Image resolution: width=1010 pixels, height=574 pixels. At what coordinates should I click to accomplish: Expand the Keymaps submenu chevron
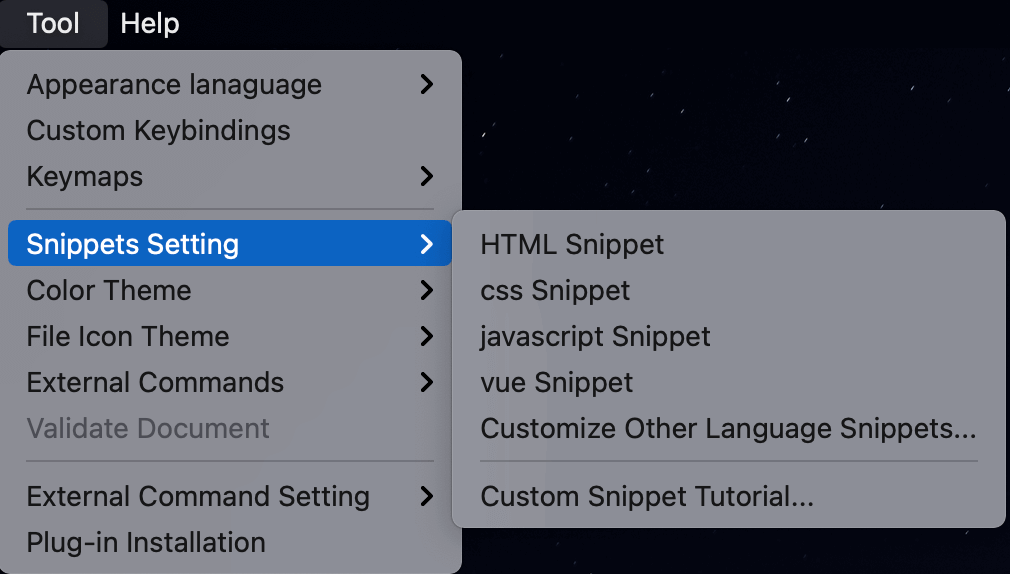pos(426,176)
